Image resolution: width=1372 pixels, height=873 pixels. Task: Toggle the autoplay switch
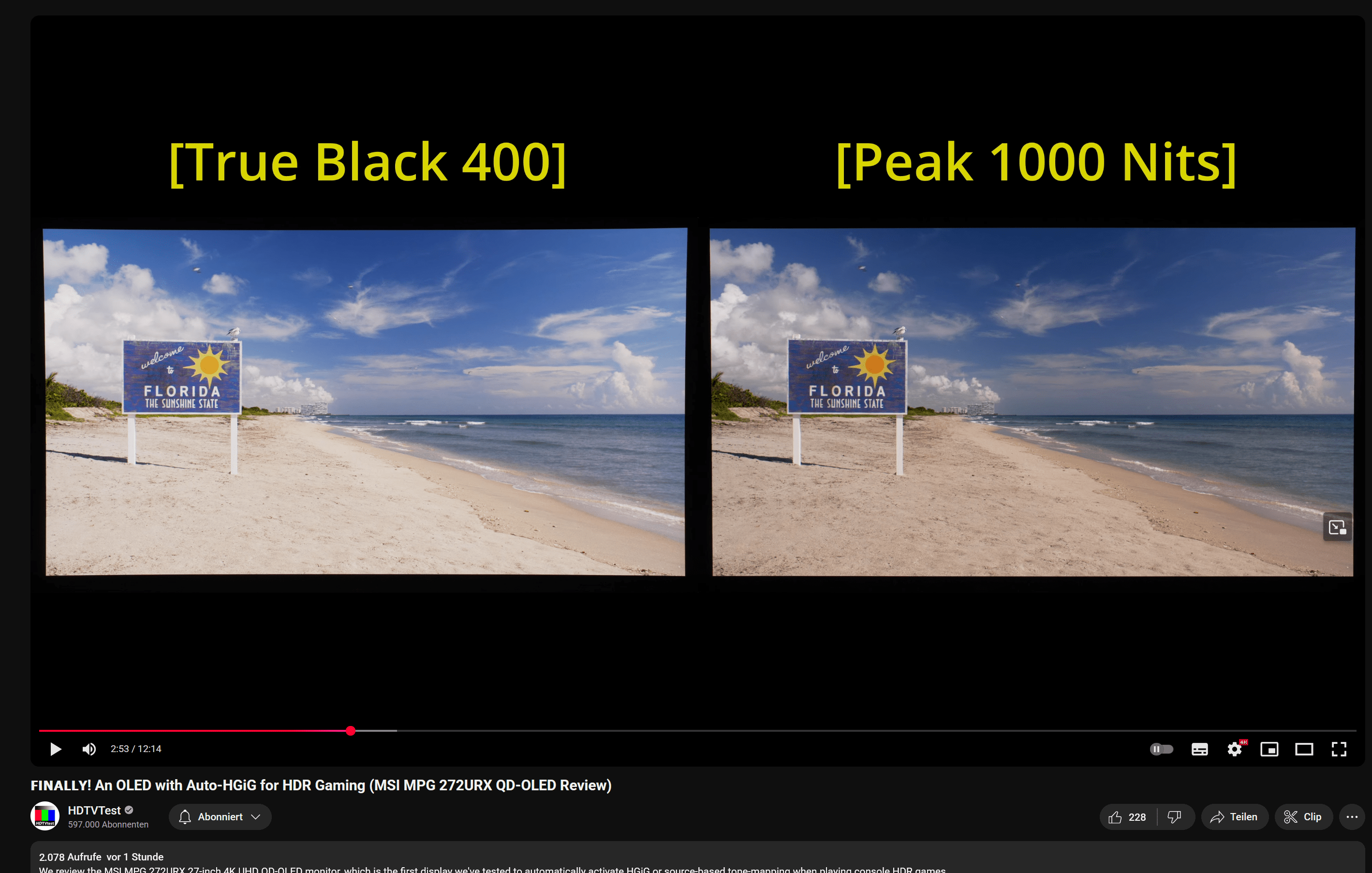pyautogui.click(x=1161, y=749)
